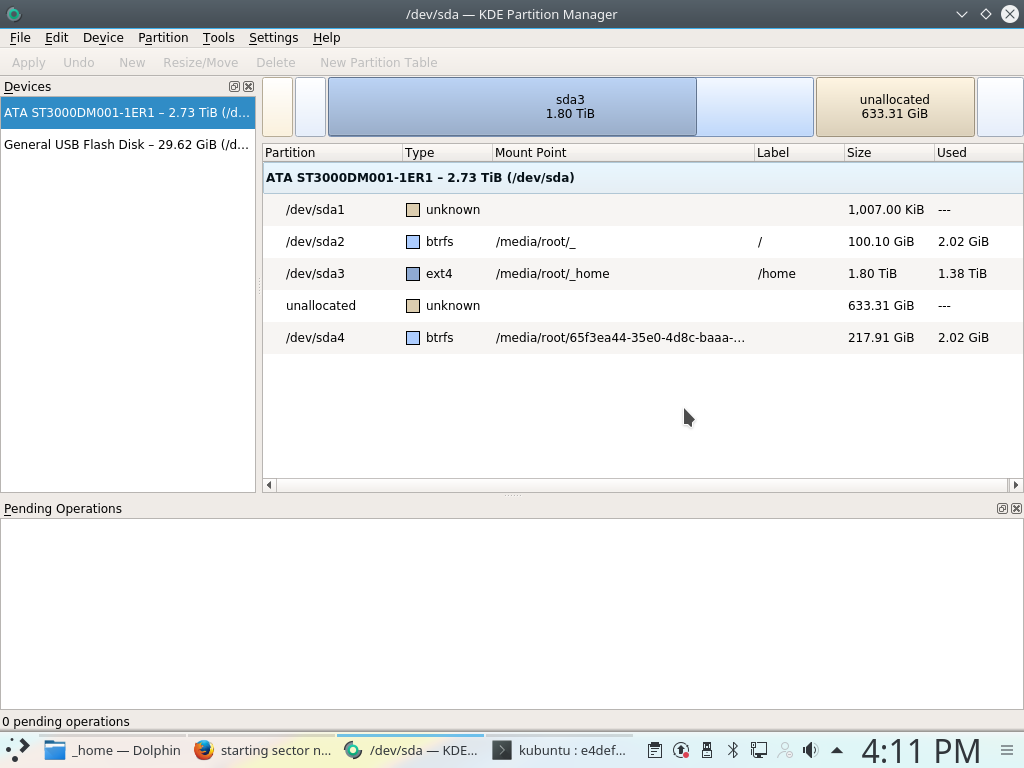Click the horizontal scrollbar left arrow
Viewport: 1024px width, 768px height.
point(269,485)
